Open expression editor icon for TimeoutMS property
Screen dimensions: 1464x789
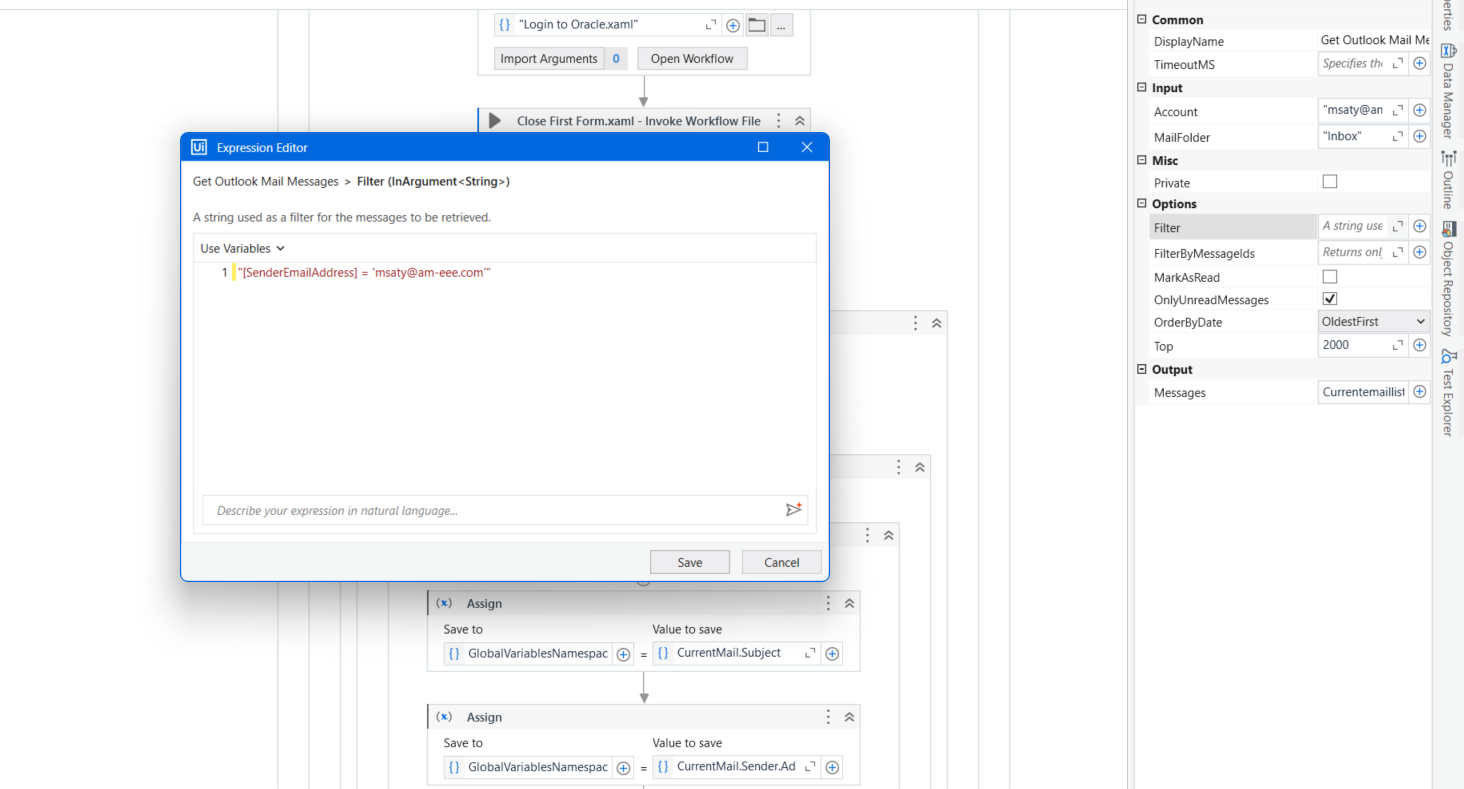pos(1398,63)
